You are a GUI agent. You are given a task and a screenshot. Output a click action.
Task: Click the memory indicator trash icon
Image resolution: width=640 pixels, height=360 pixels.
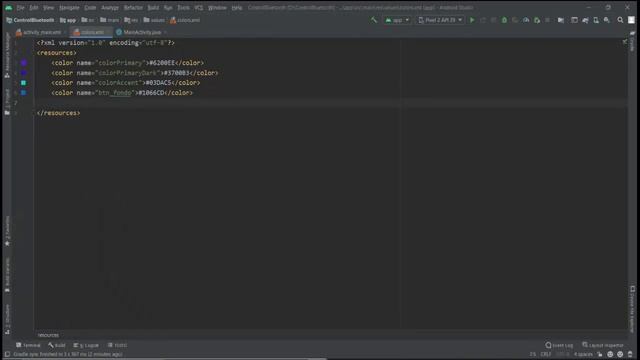(x=630, y=354)
